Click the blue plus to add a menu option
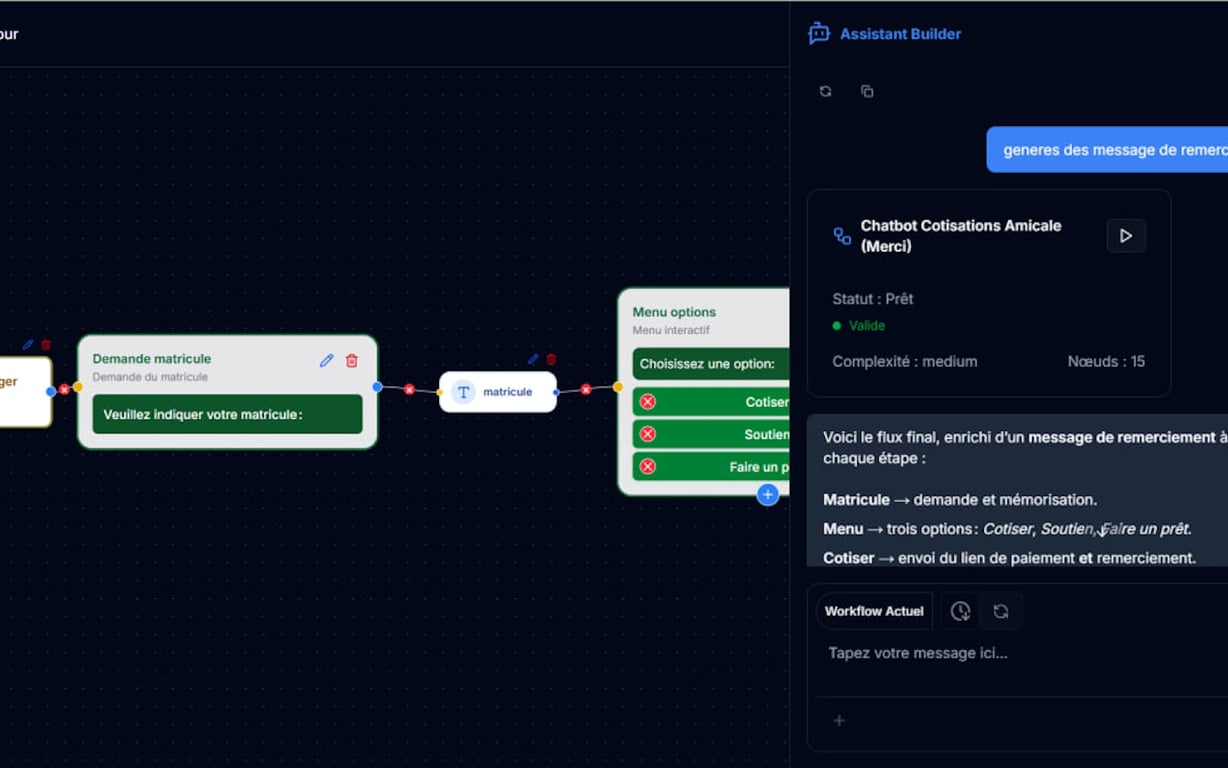1228x768 pixels. [x=768, y=494]
